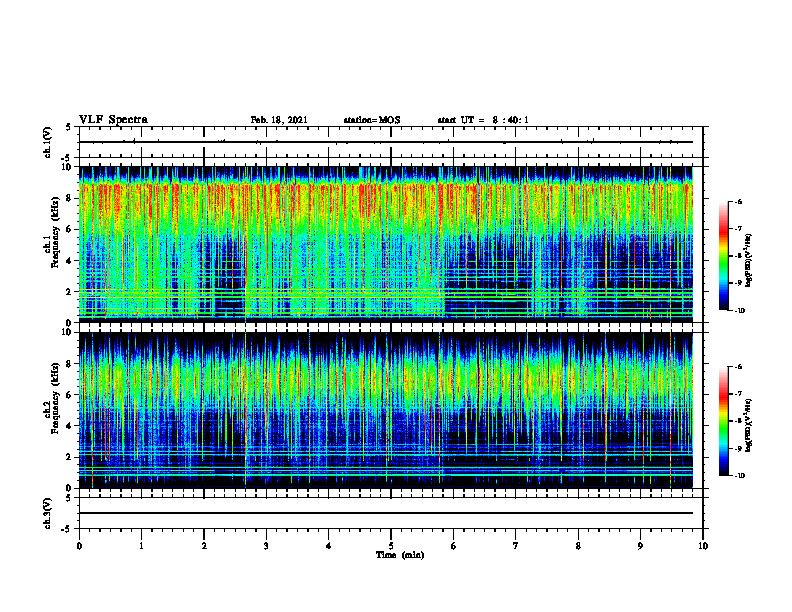Click the ch.3 voltage waveform trace
792x612 pixels.
(x=386, y=513)
